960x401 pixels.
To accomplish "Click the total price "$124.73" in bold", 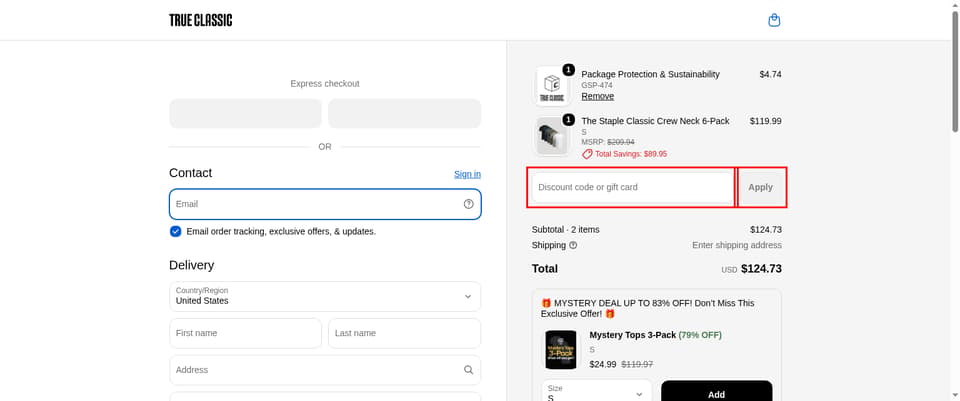I will pos(761,269).
